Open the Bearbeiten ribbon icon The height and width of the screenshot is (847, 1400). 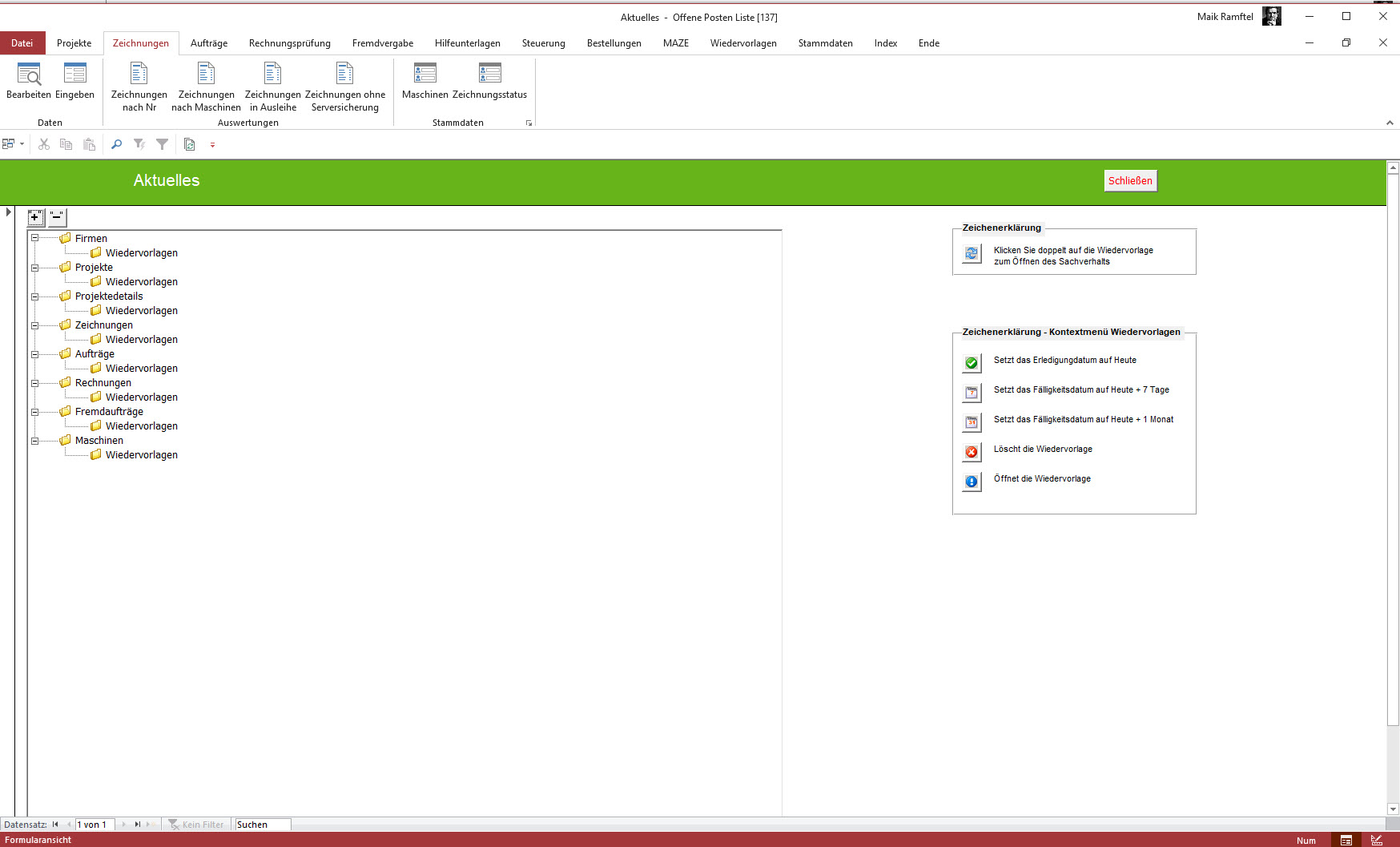coord(29,81)
